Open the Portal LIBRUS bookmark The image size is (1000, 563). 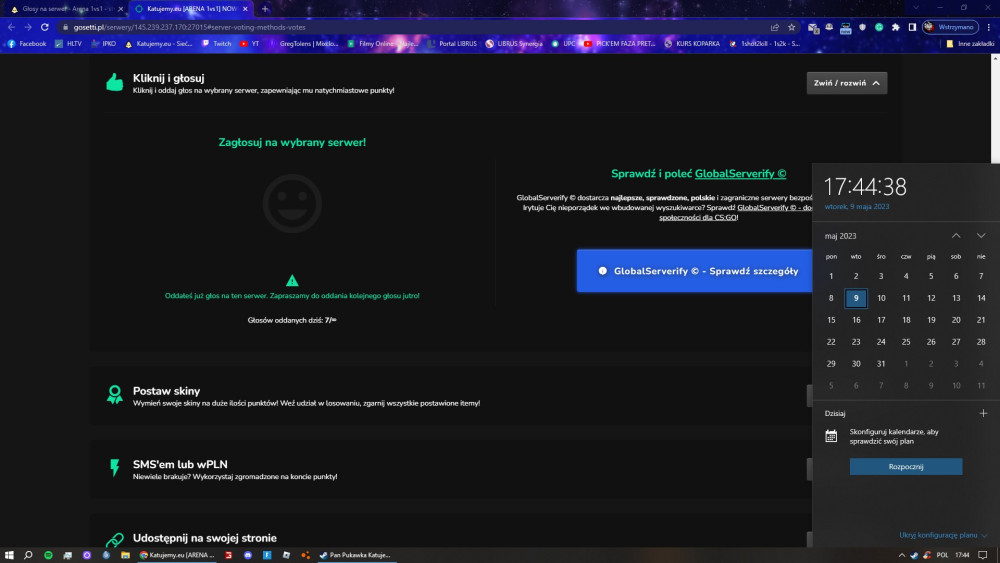tap(452, 44)
